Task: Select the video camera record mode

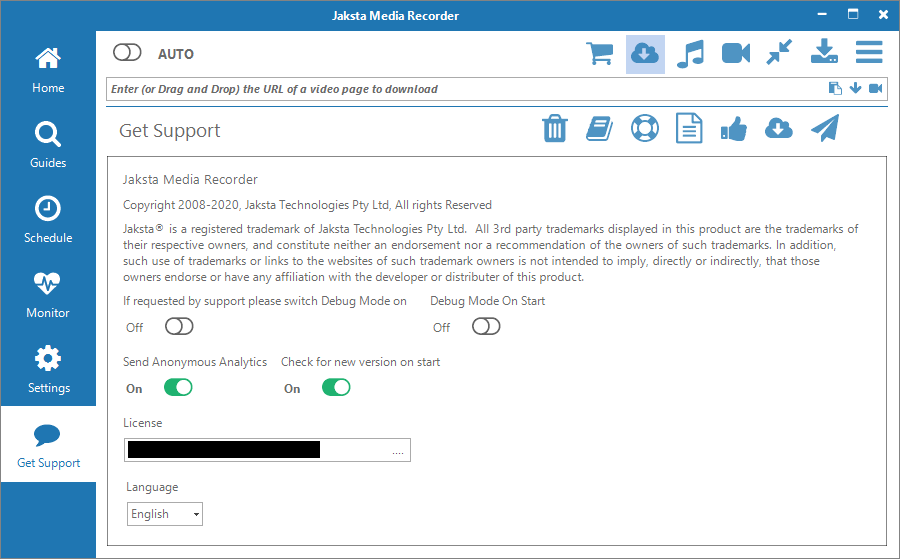Action: pos(736,54)
